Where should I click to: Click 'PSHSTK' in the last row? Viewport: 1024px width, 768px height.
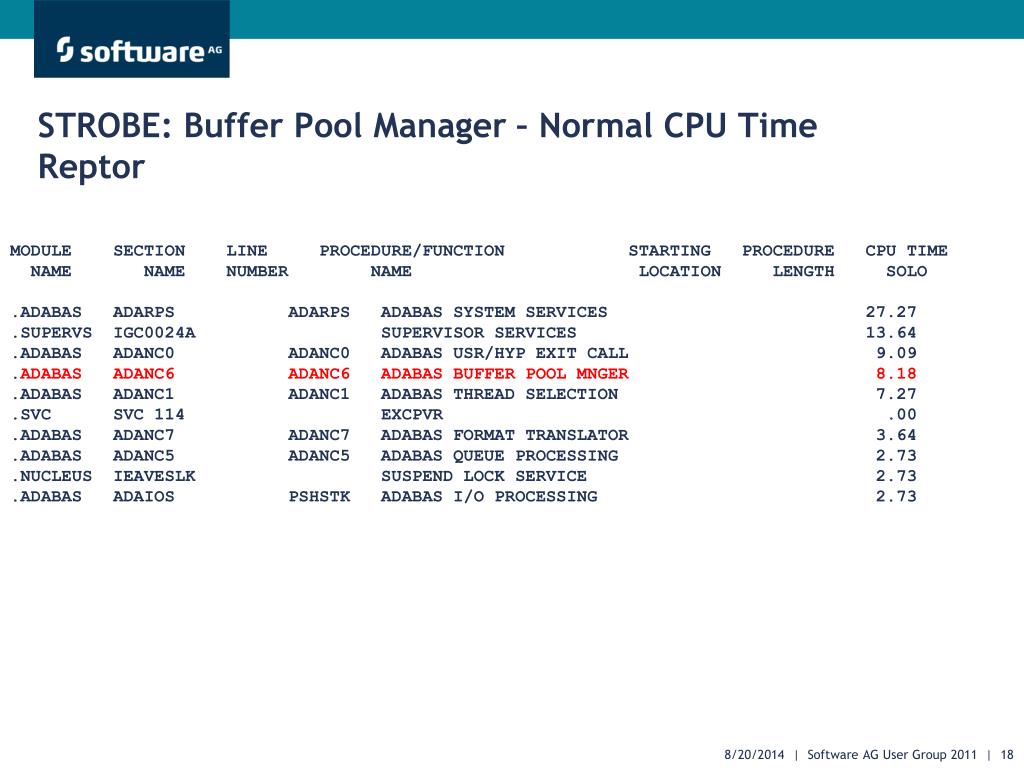click(319, 497)
